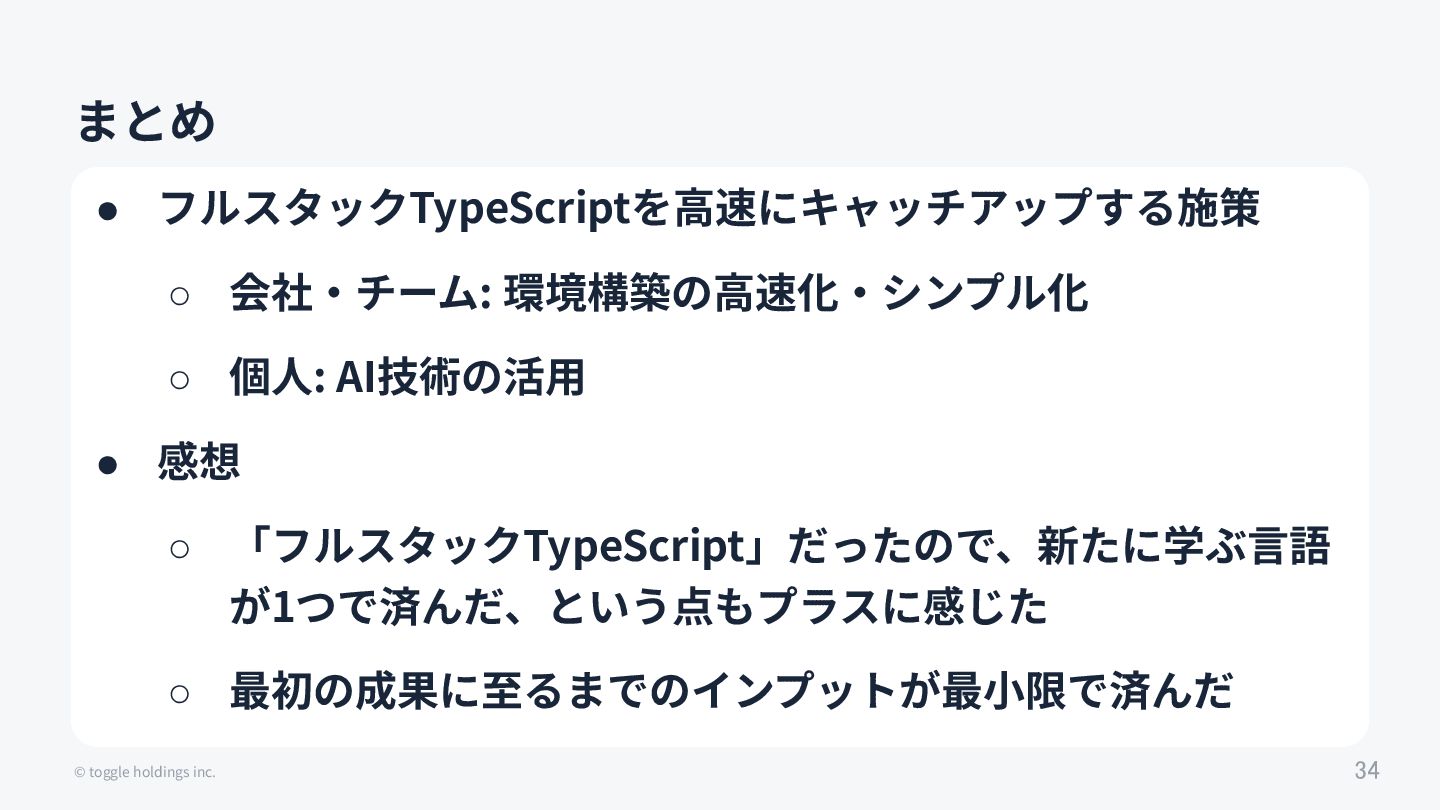Click the first filled bullet before フルスタックTypeScript

[x=109, y=210]
